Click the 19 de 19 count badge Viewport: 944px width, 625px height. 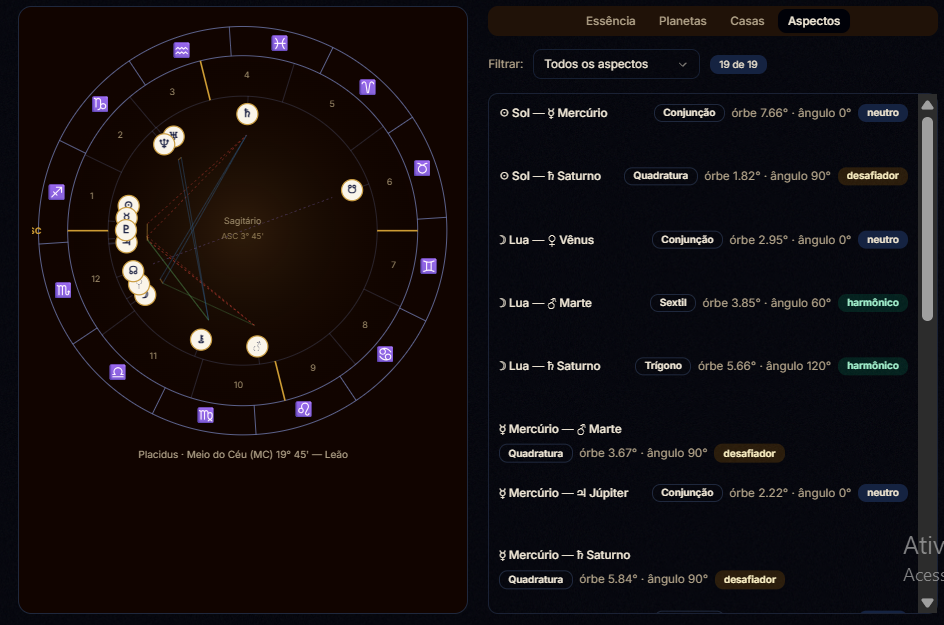(x=738, y=64)
